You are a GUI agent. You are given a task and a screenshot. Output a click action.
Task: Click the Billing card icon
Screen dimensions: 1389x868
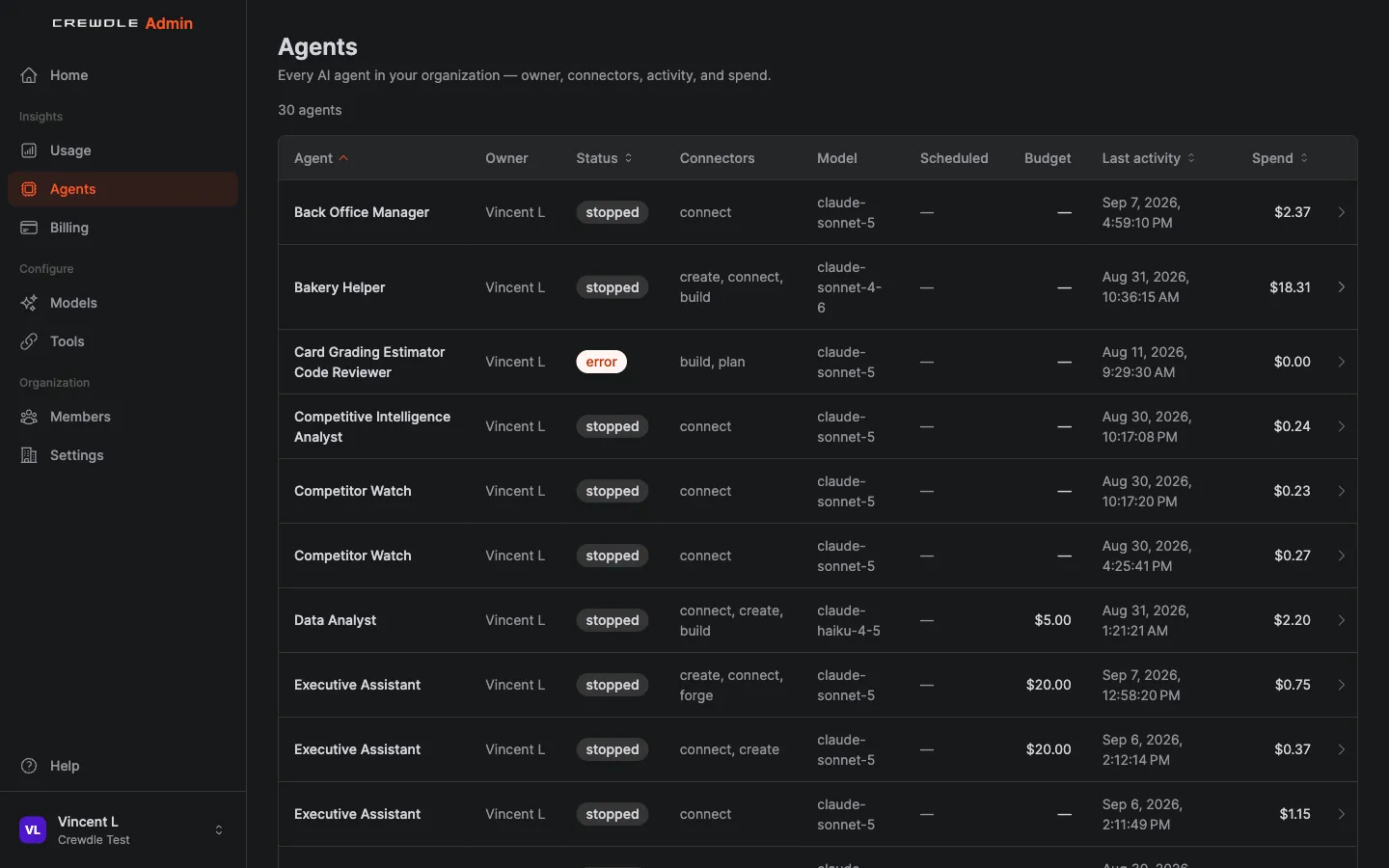pos(29,228)
